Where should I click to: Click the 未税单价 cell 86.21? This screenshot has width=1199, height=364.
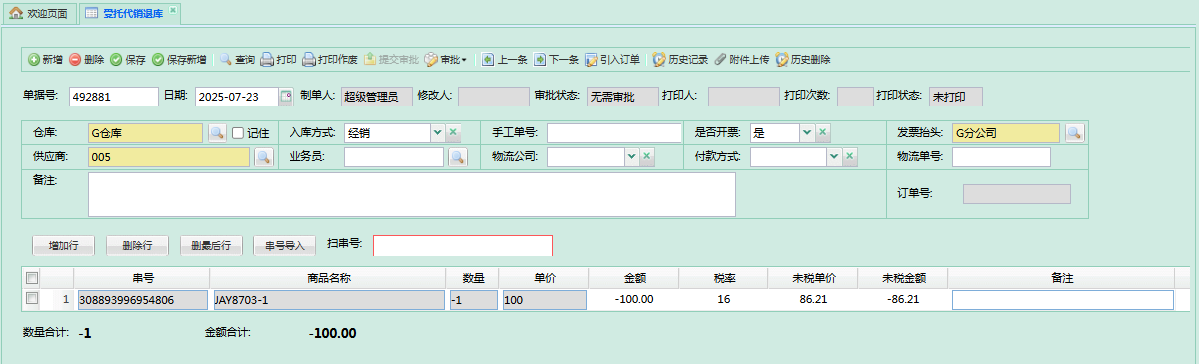click(x=813, y=299)
